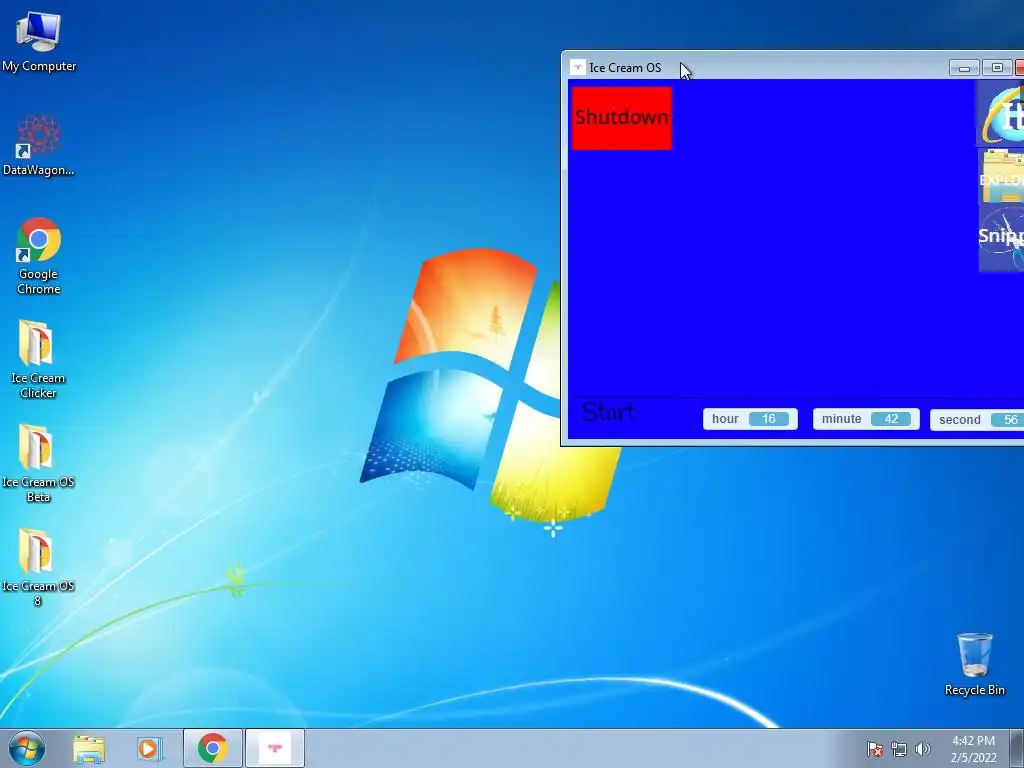Viewport: 1024px width, 768px height.
Task: Open the Explorer folder icon in Ice Cream OS
Action: point(1002,177)
